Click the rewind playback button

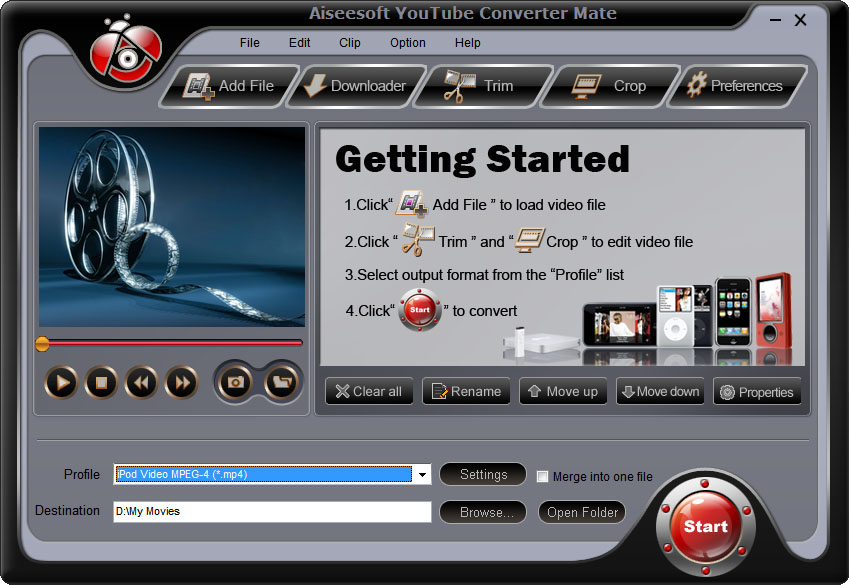point(141,382)
